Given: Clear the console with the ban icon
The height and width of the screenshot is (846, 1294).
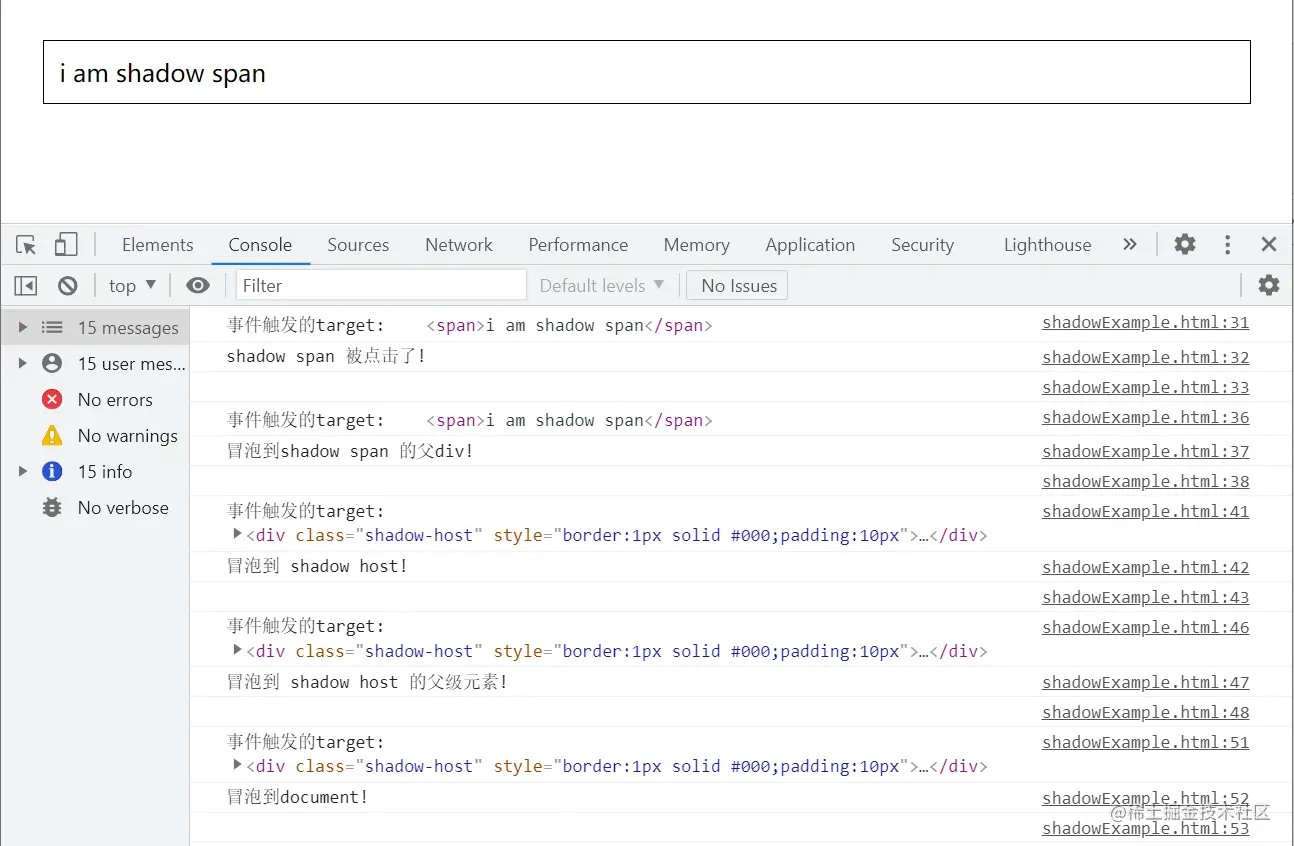Looking at the screenshot, I should 68,286.
